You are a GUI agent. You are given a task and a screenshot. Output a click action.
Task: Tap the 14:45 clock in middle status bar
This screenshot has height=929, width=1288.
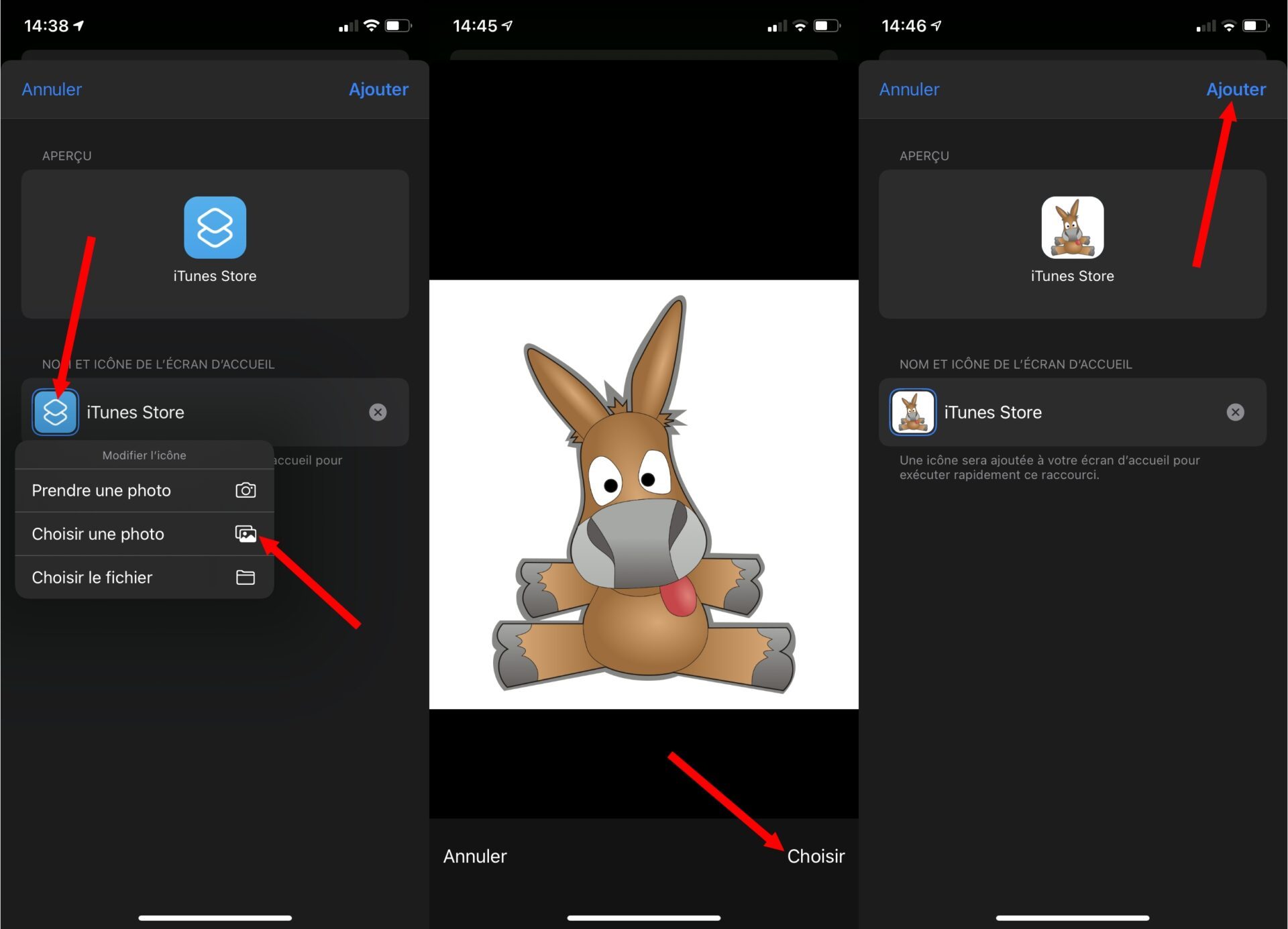pyautogui.click(x=475, y=25)
